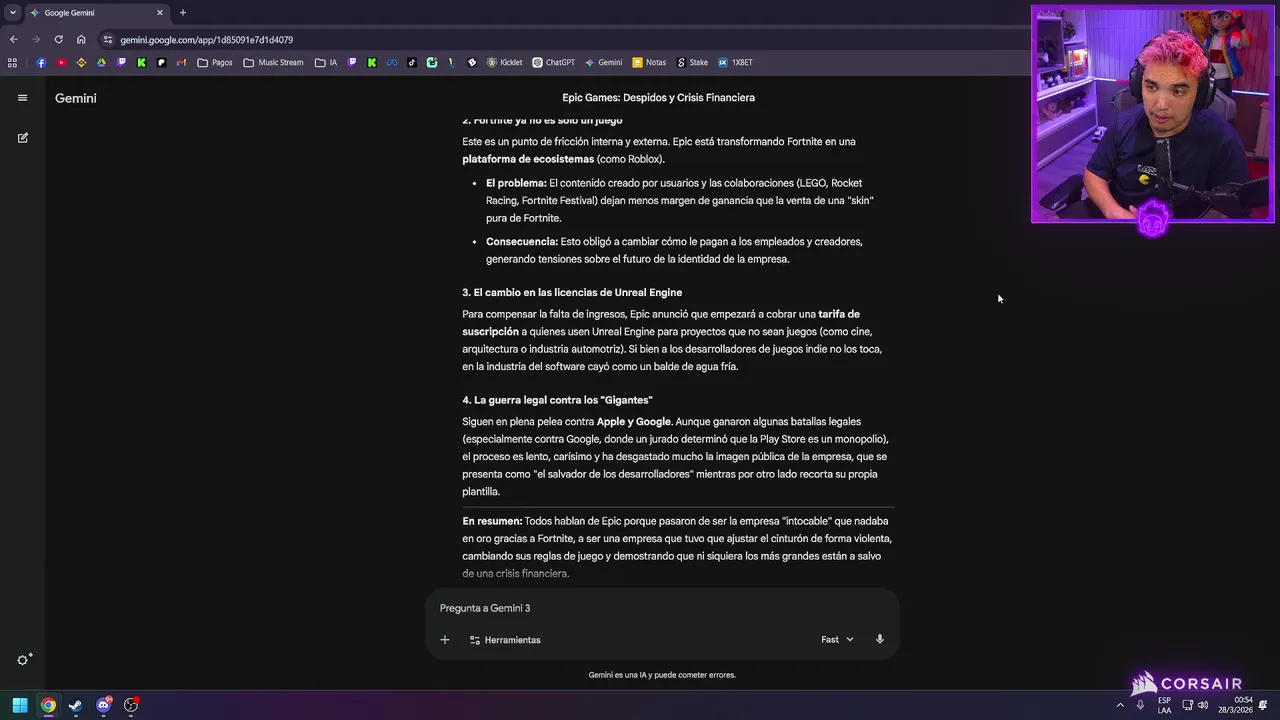Viewport: 1280px width, 720px height.
Task: Click the site info icon in address bar
Action: coord(107,40)
